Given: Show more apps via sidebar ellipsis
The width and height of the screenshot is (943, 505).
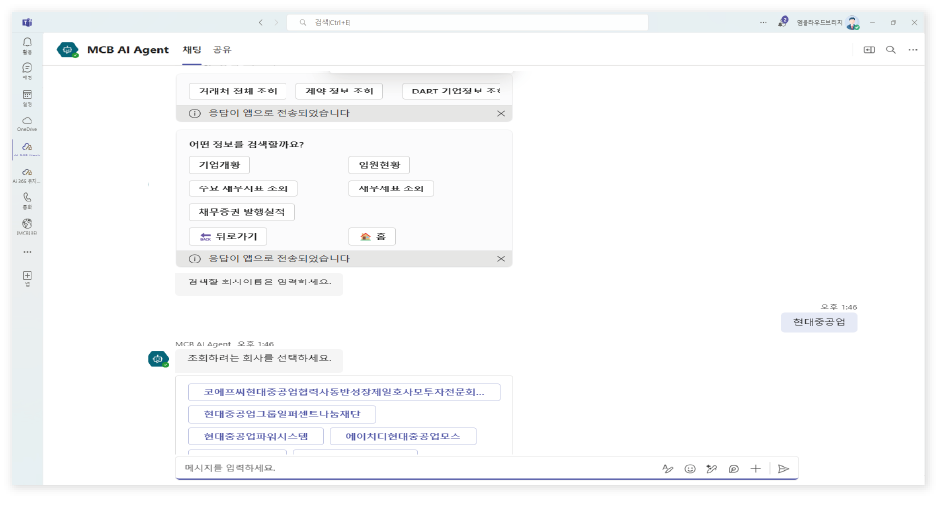Looking at the screenshot, I should tap(27, 252).
